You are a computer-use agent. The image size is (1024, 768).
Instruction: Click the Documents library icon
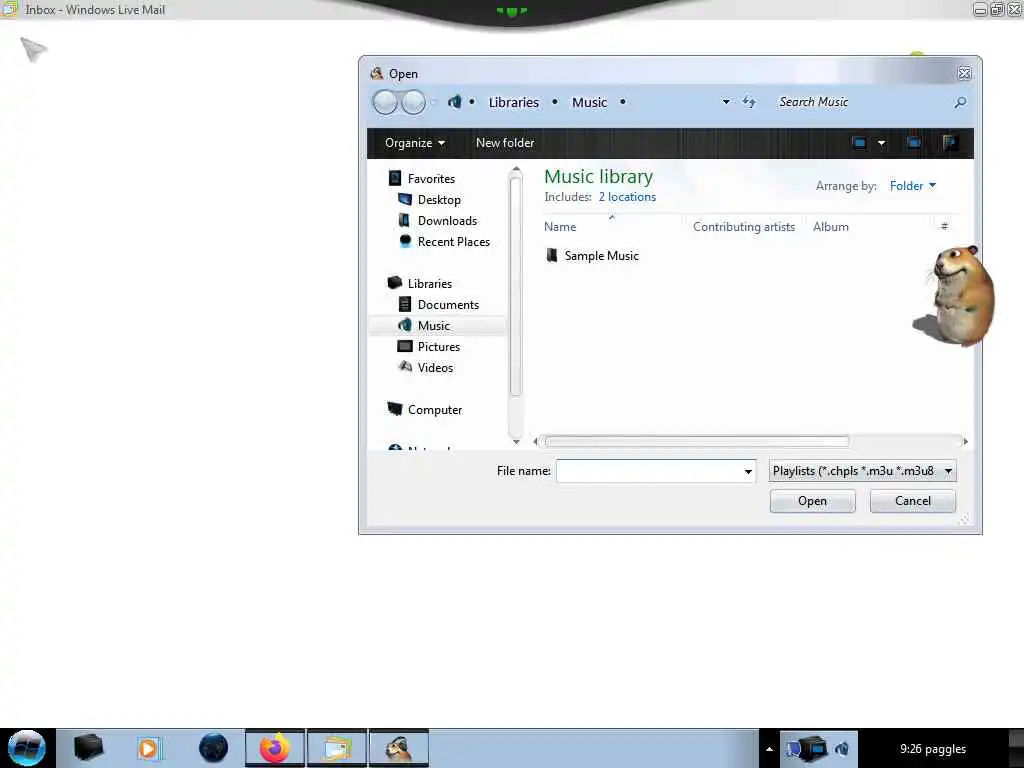pos(405,304)
